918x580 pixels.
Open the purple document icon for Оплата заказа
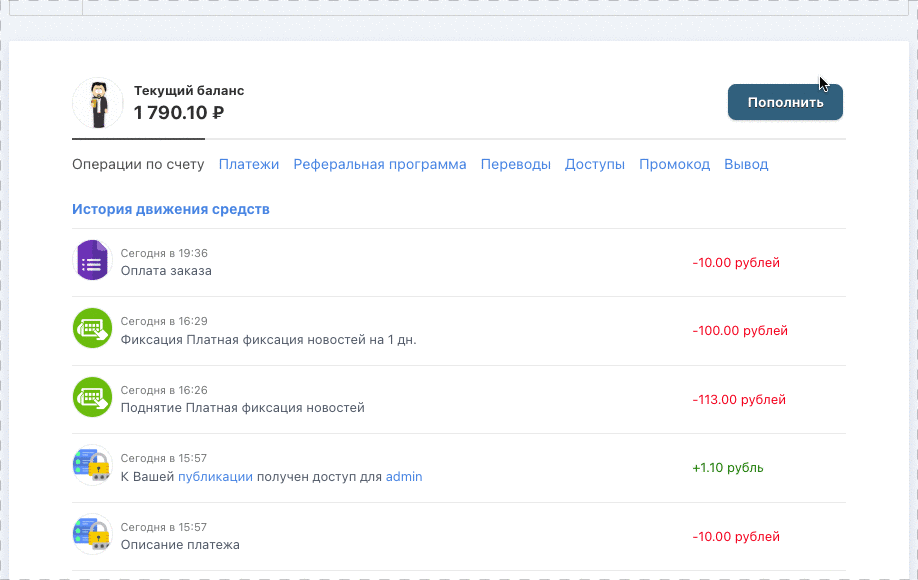[91, 259]
